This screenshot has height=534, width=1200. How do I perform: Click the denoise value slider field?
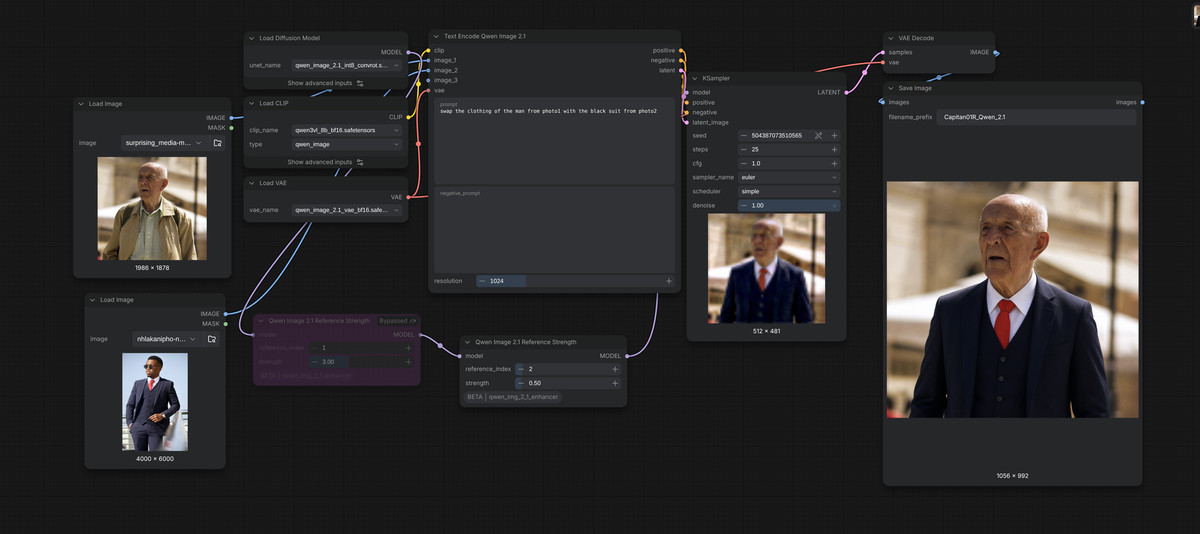coord(789,205)
